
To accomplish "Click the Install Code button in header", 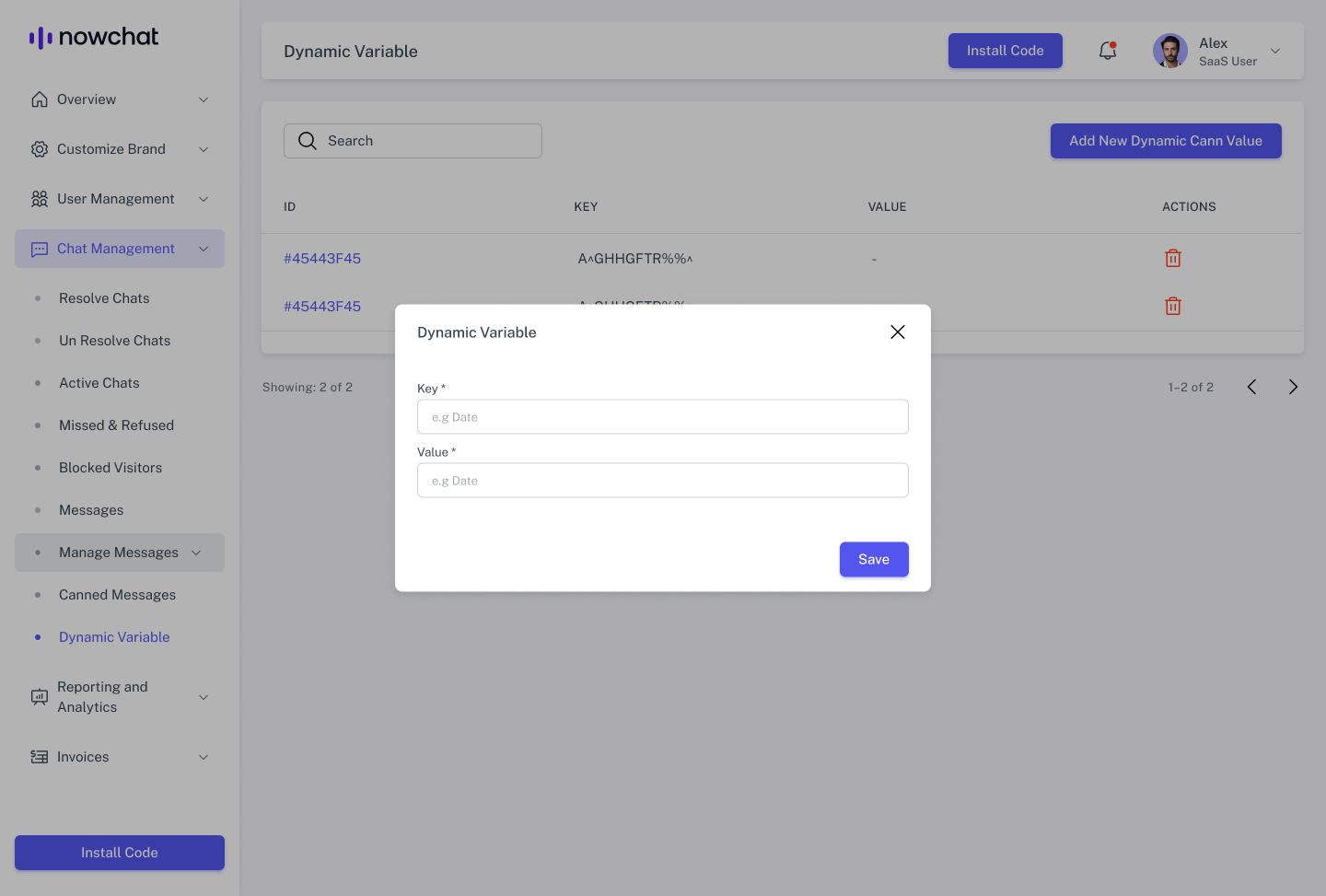I will (1005, 51).
